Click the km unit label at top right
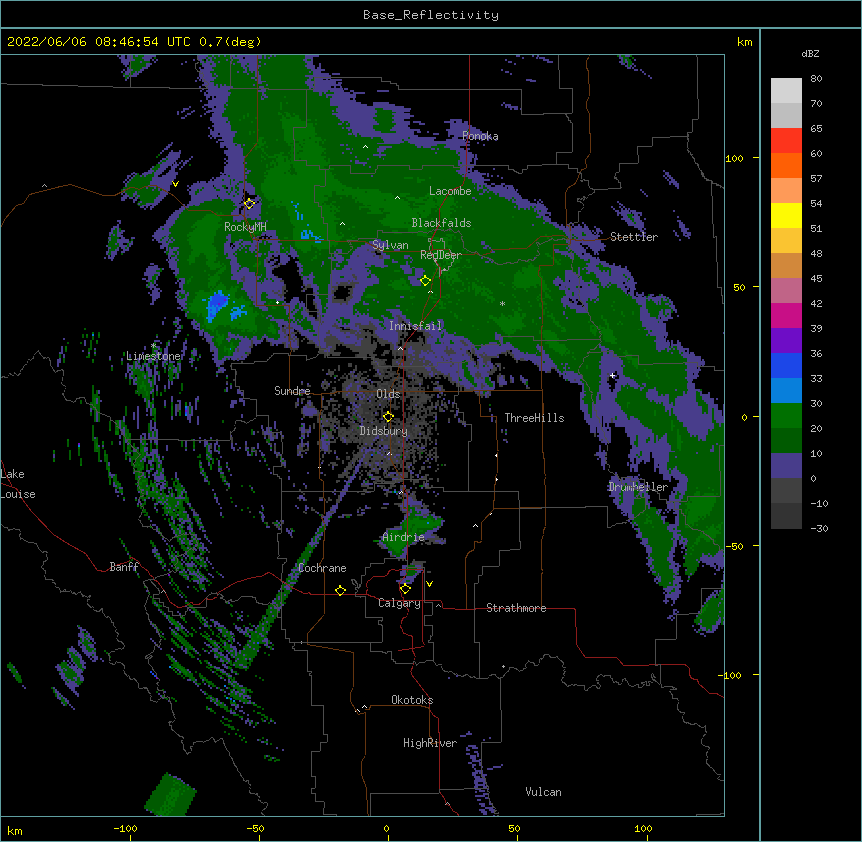 [x=744, y=42]
